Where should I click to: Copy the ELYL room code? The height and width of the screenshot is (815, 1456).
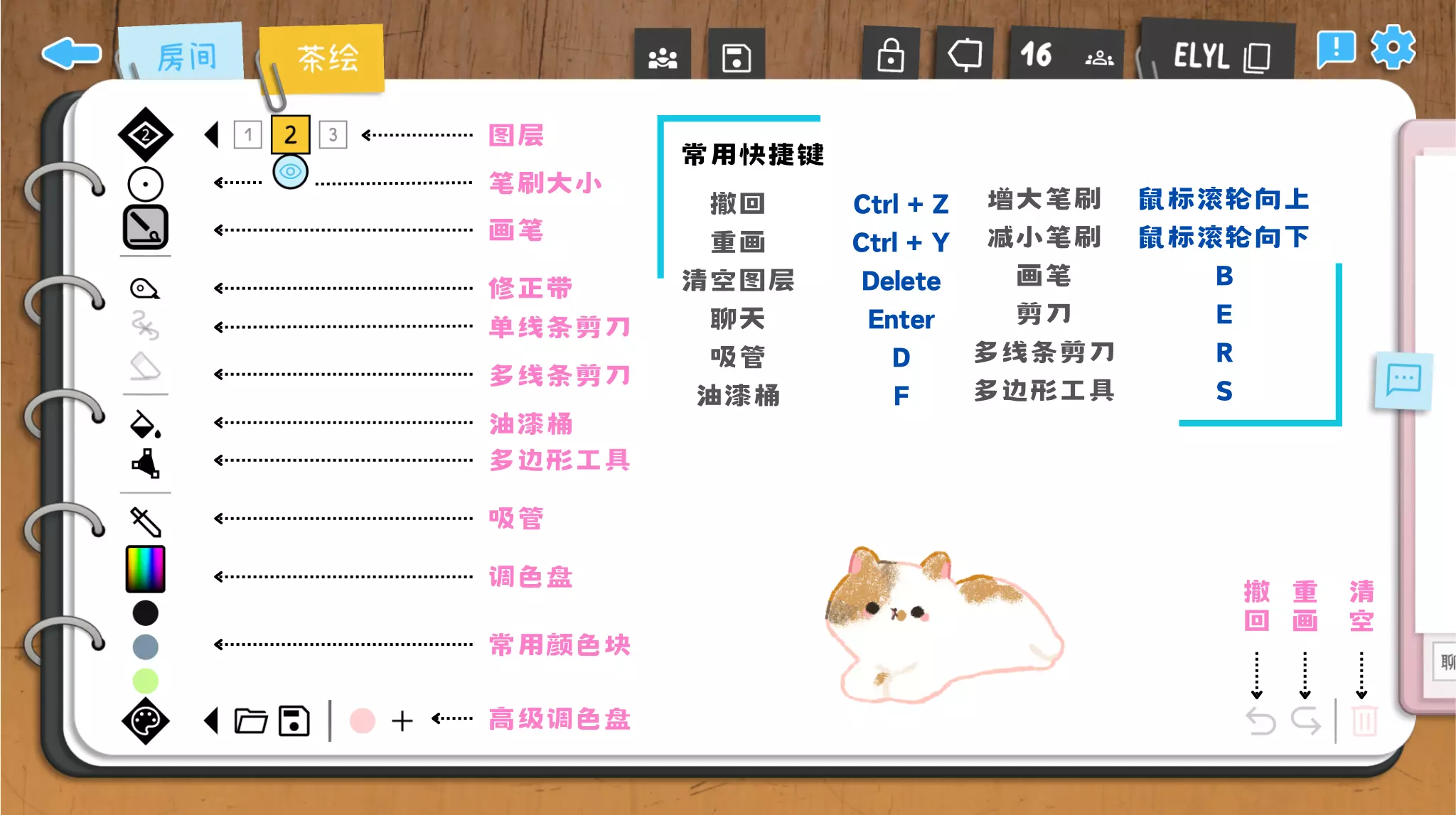coord(1257,57)
